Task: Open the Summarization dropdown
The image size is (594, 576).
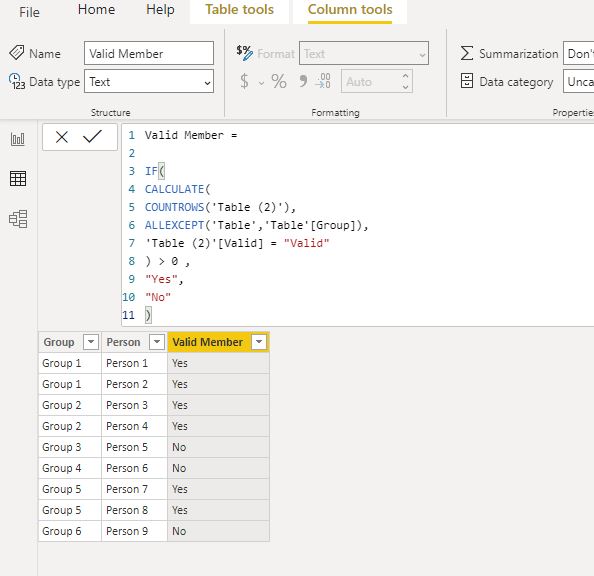Action: tap(578, 53)
